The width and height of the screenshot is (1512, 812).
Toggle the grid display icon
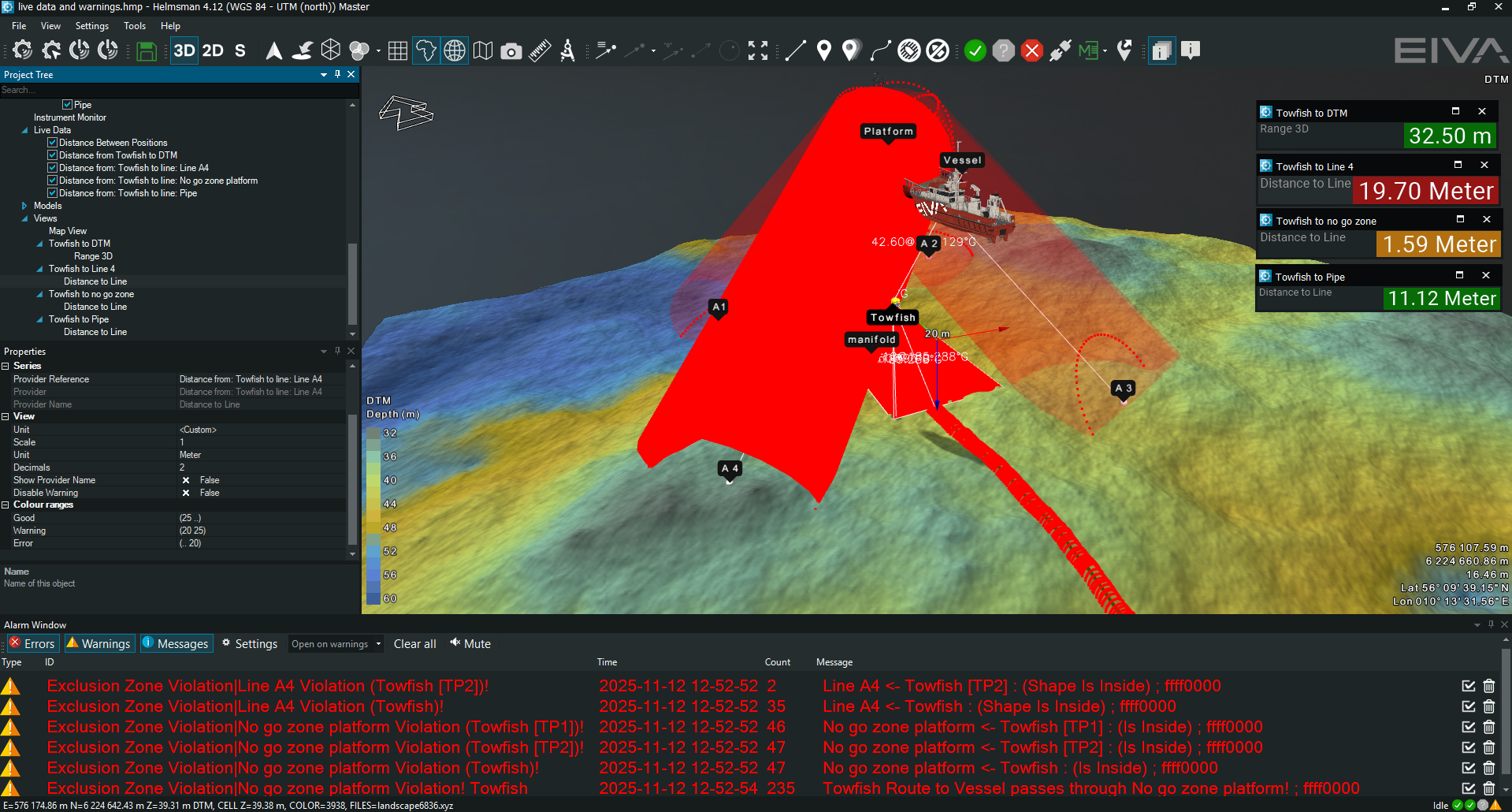tap(398, 51)
